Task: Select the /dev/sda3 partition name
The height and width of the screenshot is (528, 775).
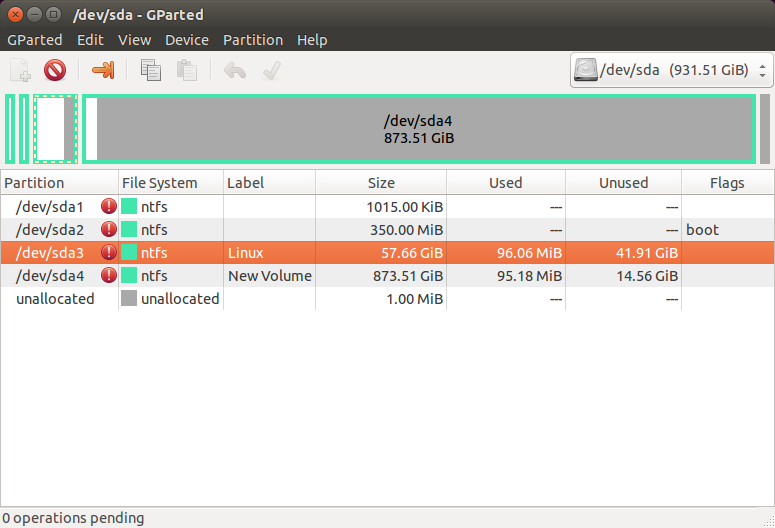Action: (x=50, y=253)
